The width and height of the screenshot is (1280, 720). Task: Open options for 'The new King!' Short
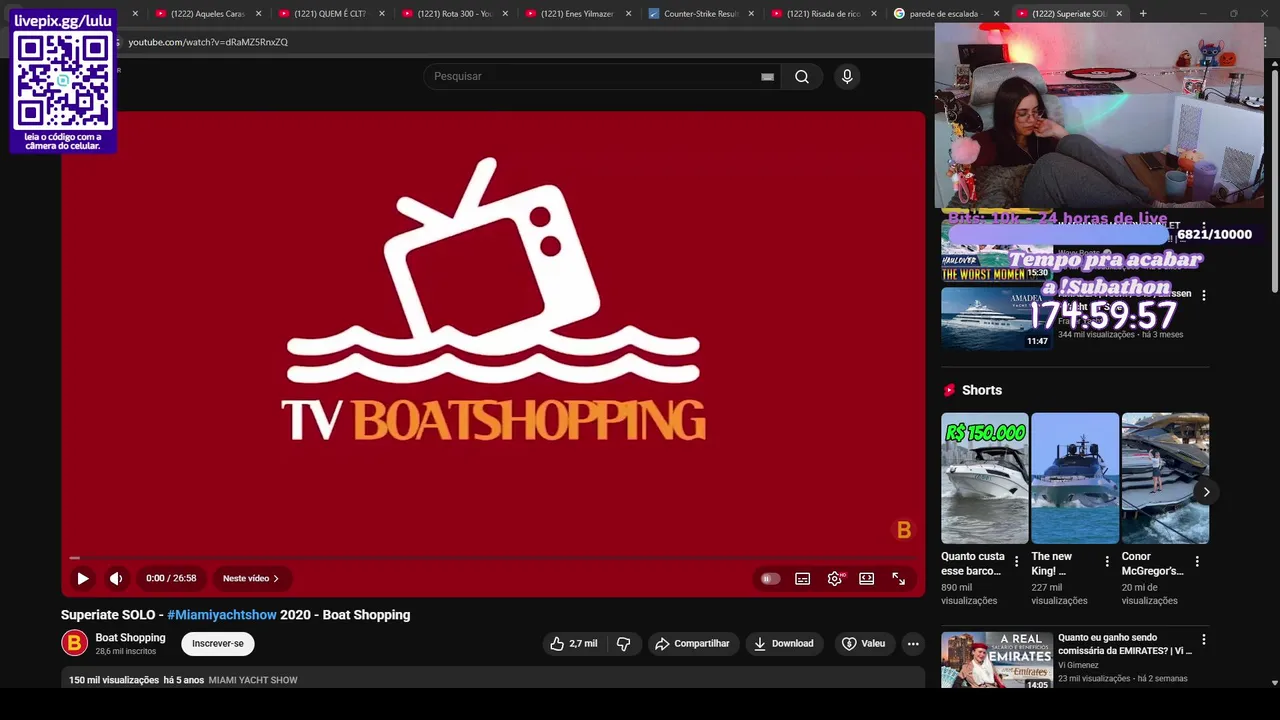tap(1107, 562)
